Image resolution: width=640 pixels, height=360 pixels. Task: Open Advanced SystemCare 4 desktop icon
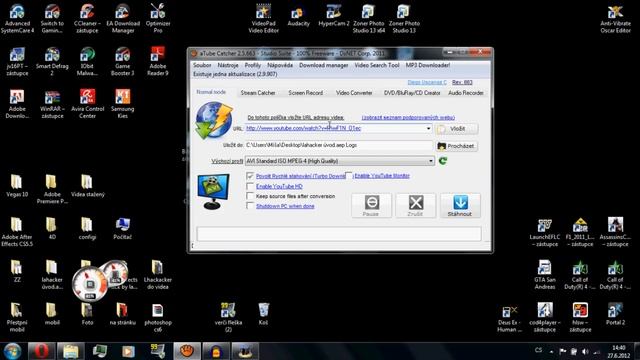coord(17,19)
